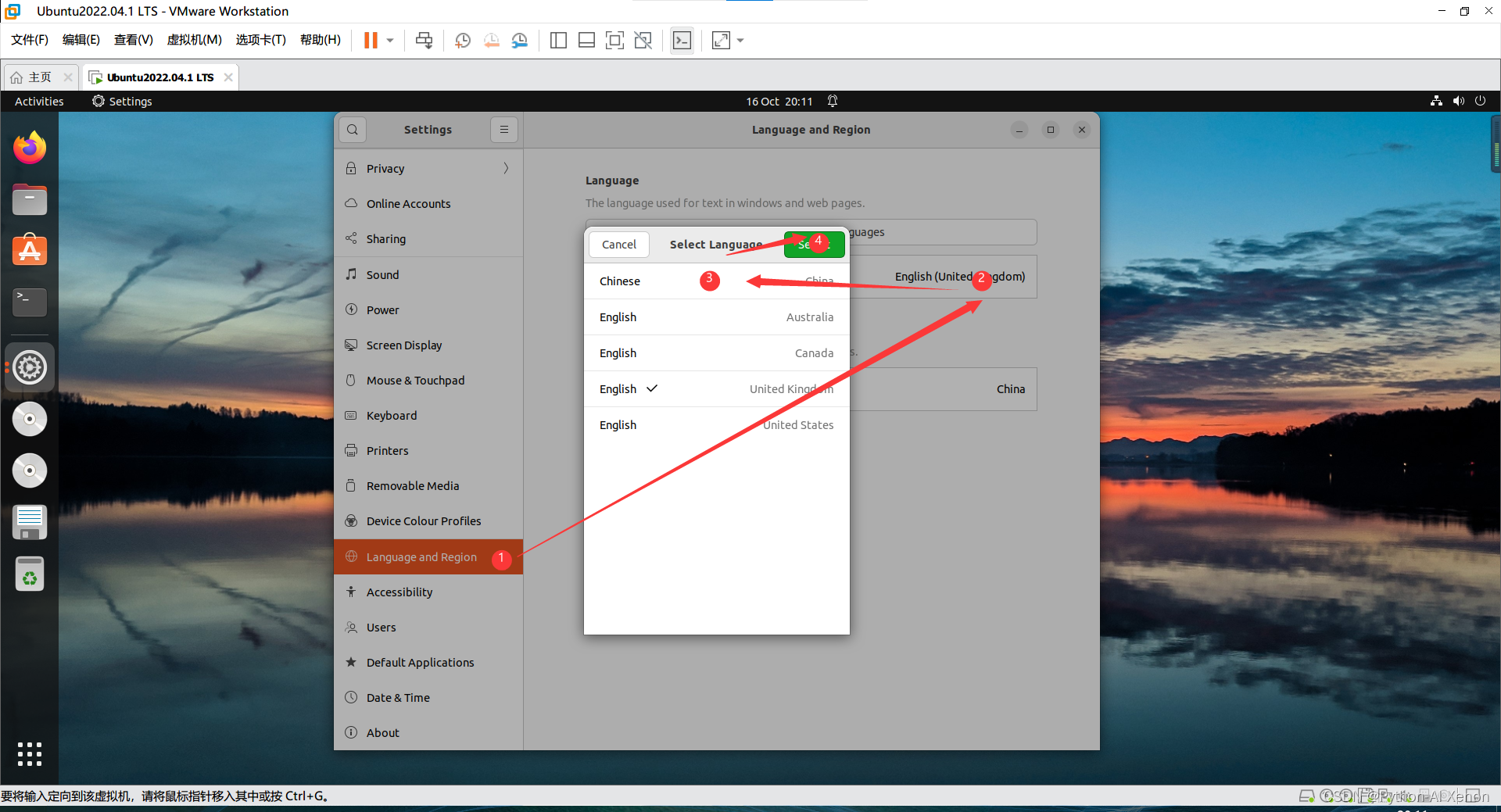Click VMware unity mode icon
Viewport: 1501px width, 812px height.
pyautogui.click(x=643, y=40)
